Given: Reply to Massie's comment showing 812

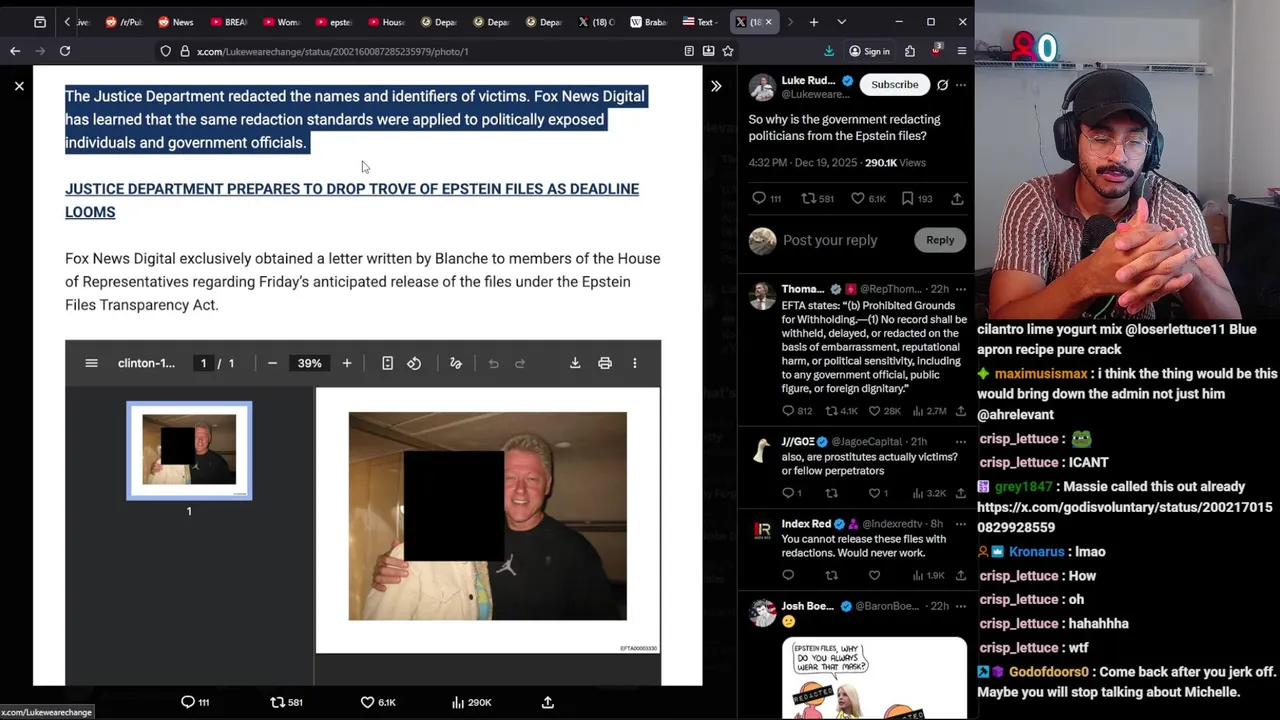Looking at the screenshot, I should coord(788,411).
